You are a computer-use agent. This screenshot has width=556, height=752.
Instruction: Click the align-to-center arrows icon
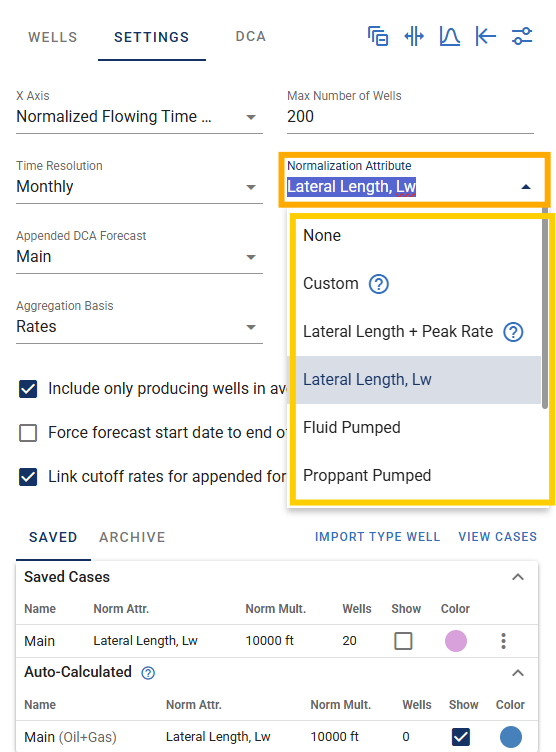tap(414, 36)
